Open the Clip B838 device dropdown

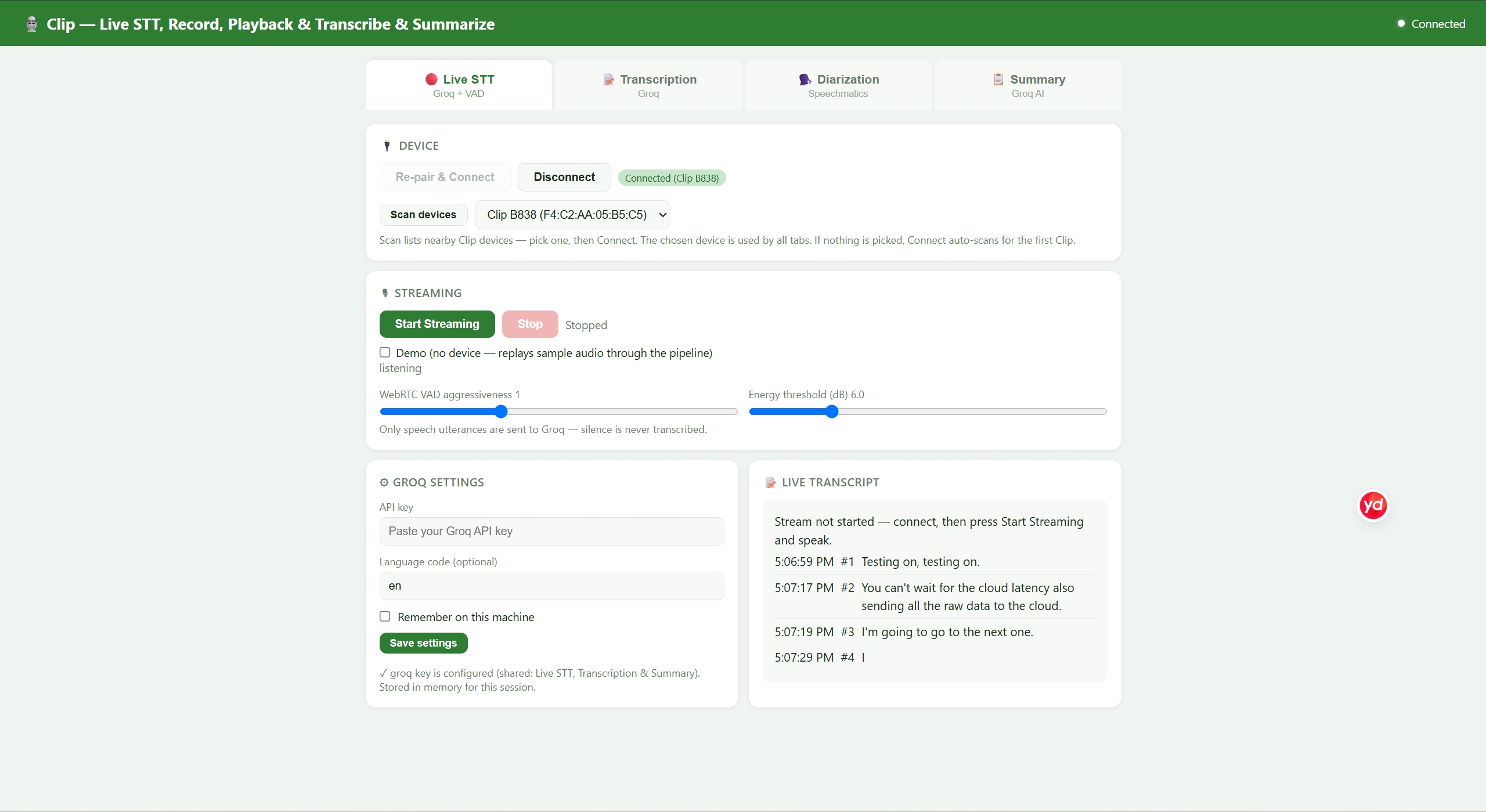[572, 215]
